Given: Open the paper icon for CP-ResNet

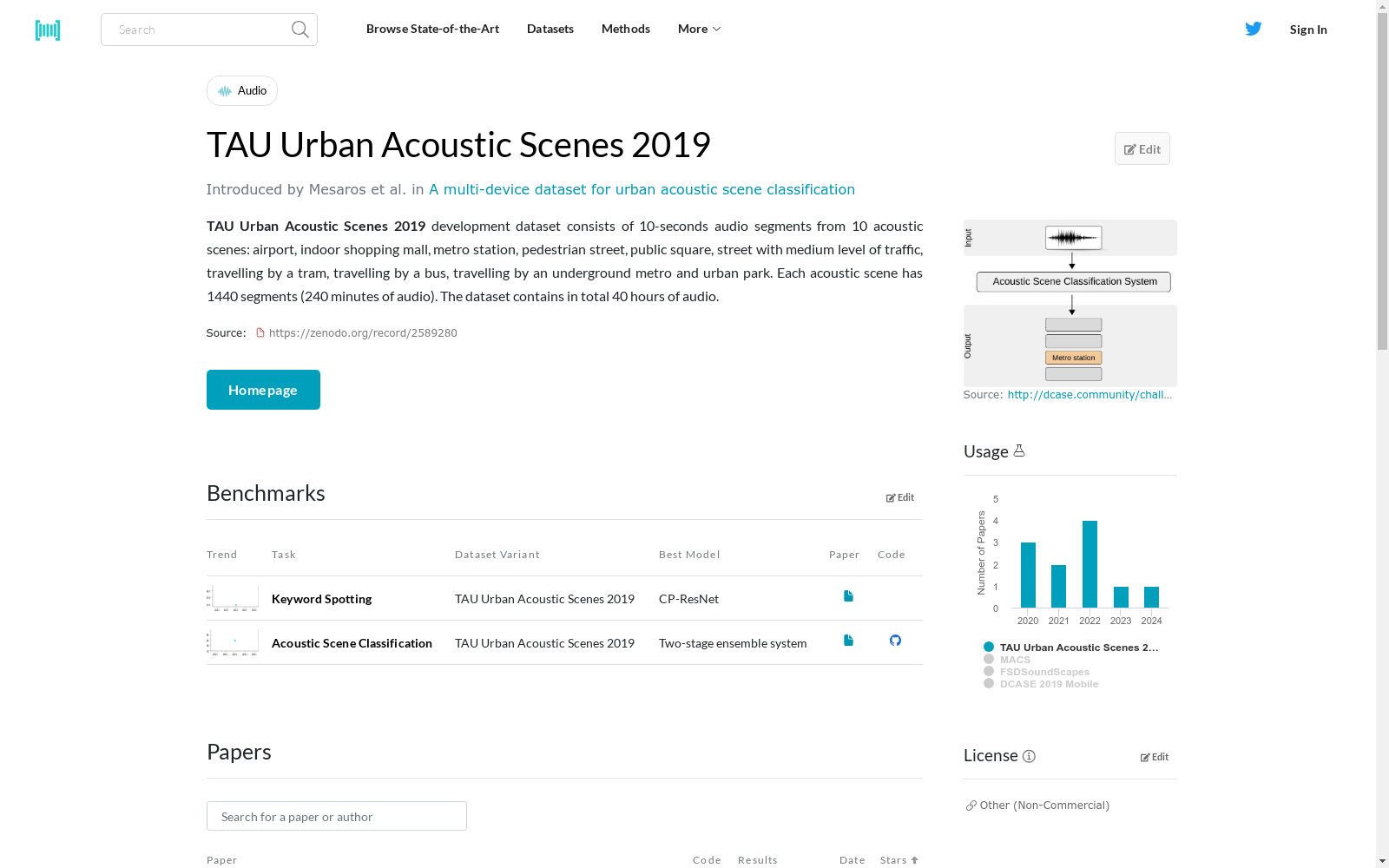Looking at the screenshot, I should click(x=847, y=595).
